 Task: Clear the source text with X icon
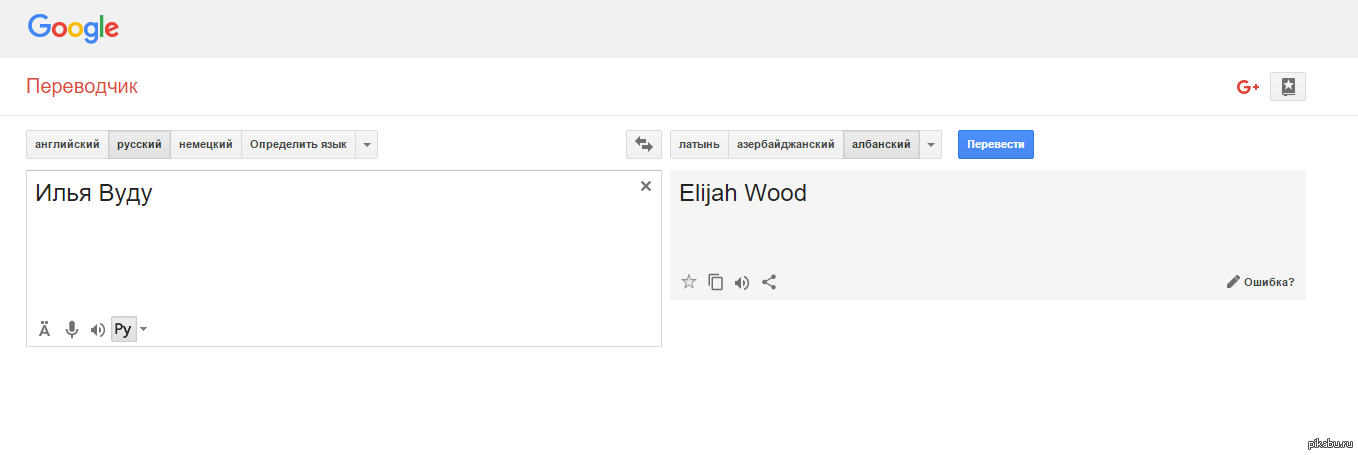click(x=645, y=186)
